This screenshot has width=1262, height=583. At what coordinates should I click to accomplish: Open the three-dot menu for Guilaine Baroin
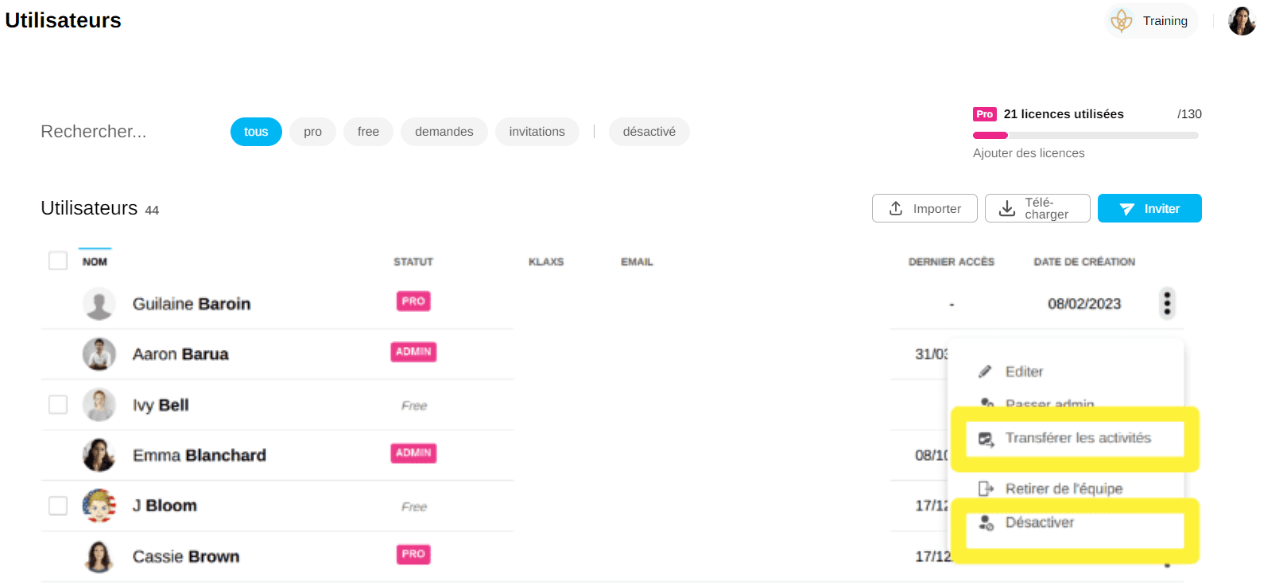pos(1167,303)
